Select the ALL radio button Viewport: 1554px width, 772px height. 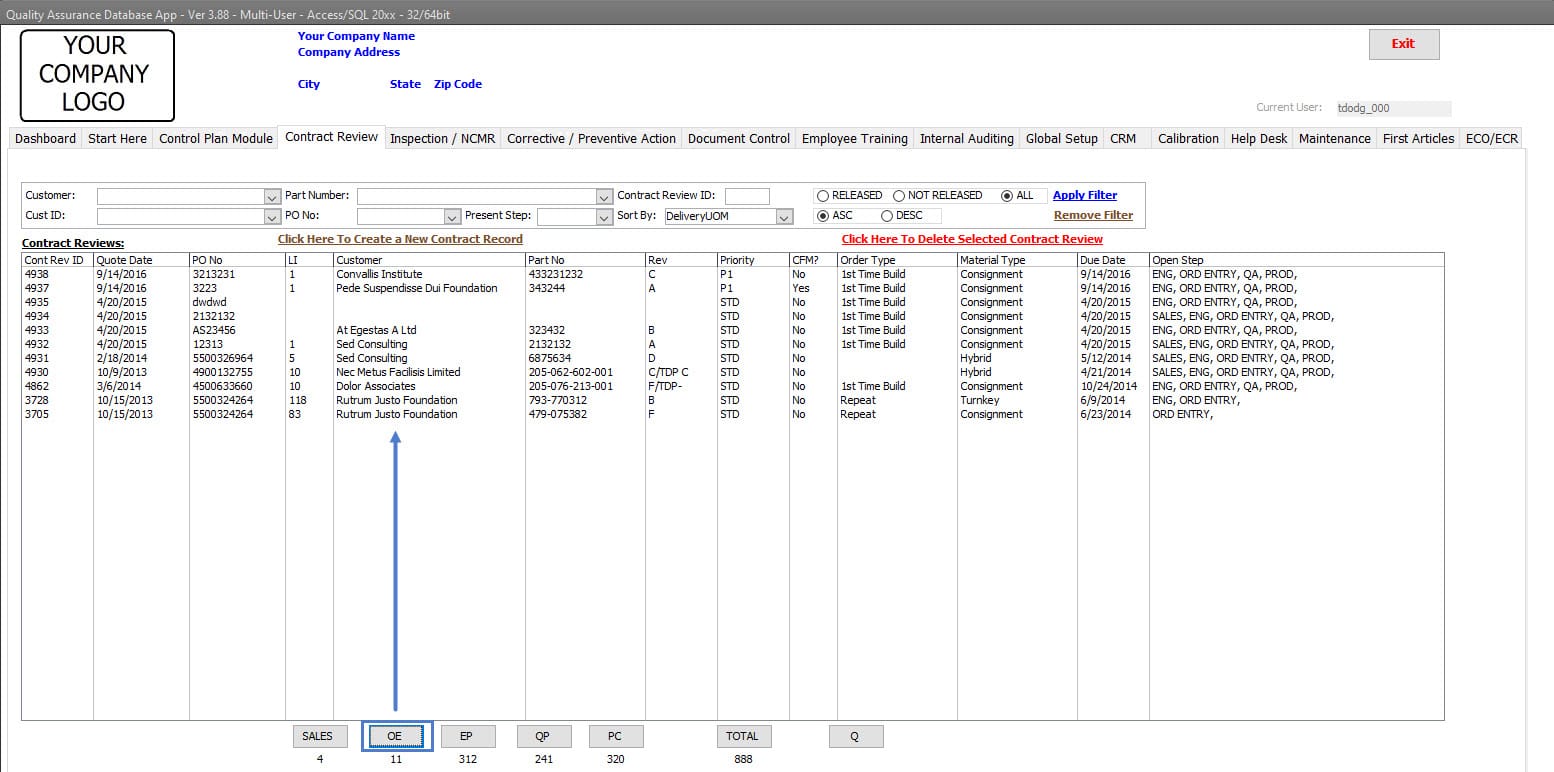coord(1007,196)
